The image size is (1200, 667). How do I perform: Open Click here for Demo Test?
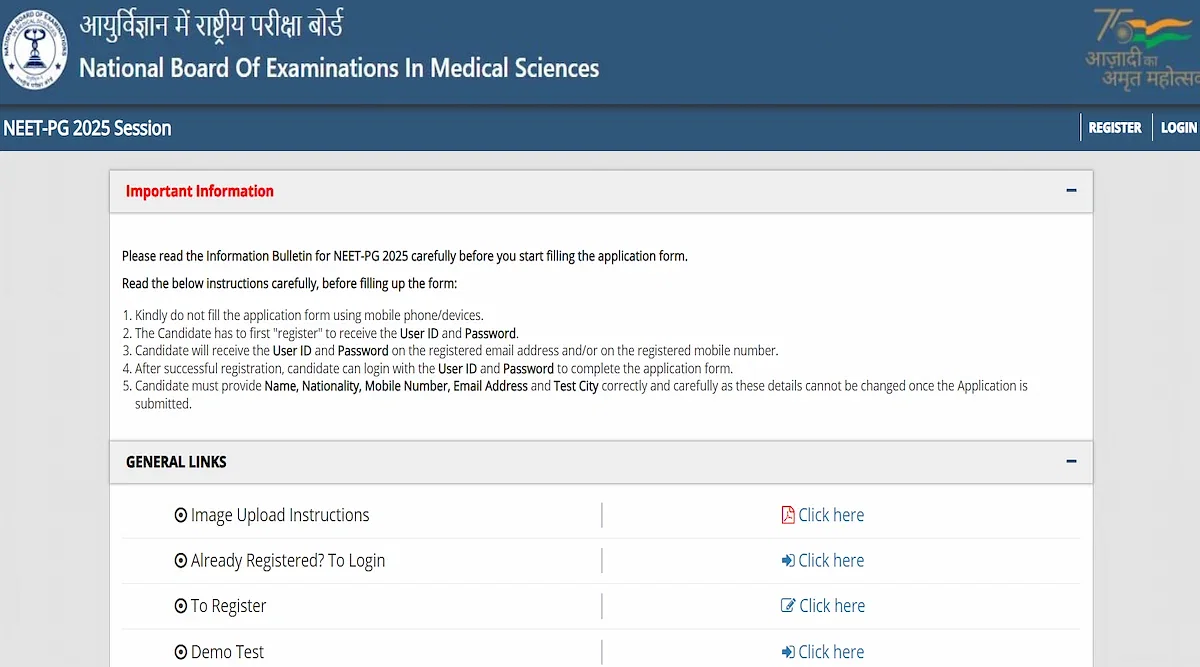831,652
